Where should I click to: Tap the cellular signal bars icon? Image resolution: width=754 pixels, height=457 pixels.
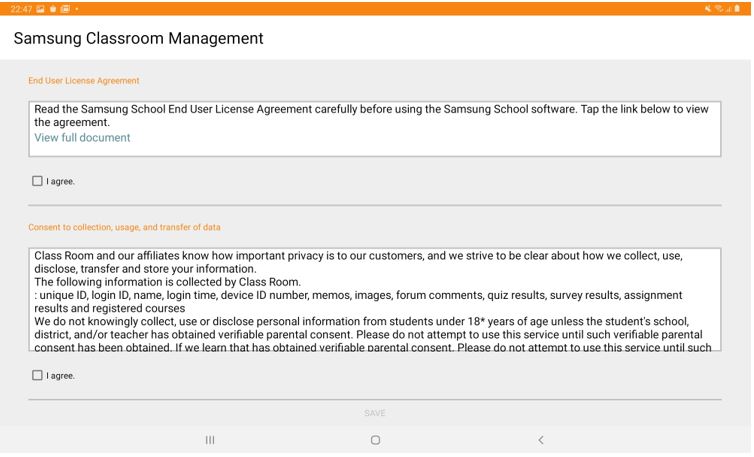pos(729,8)
